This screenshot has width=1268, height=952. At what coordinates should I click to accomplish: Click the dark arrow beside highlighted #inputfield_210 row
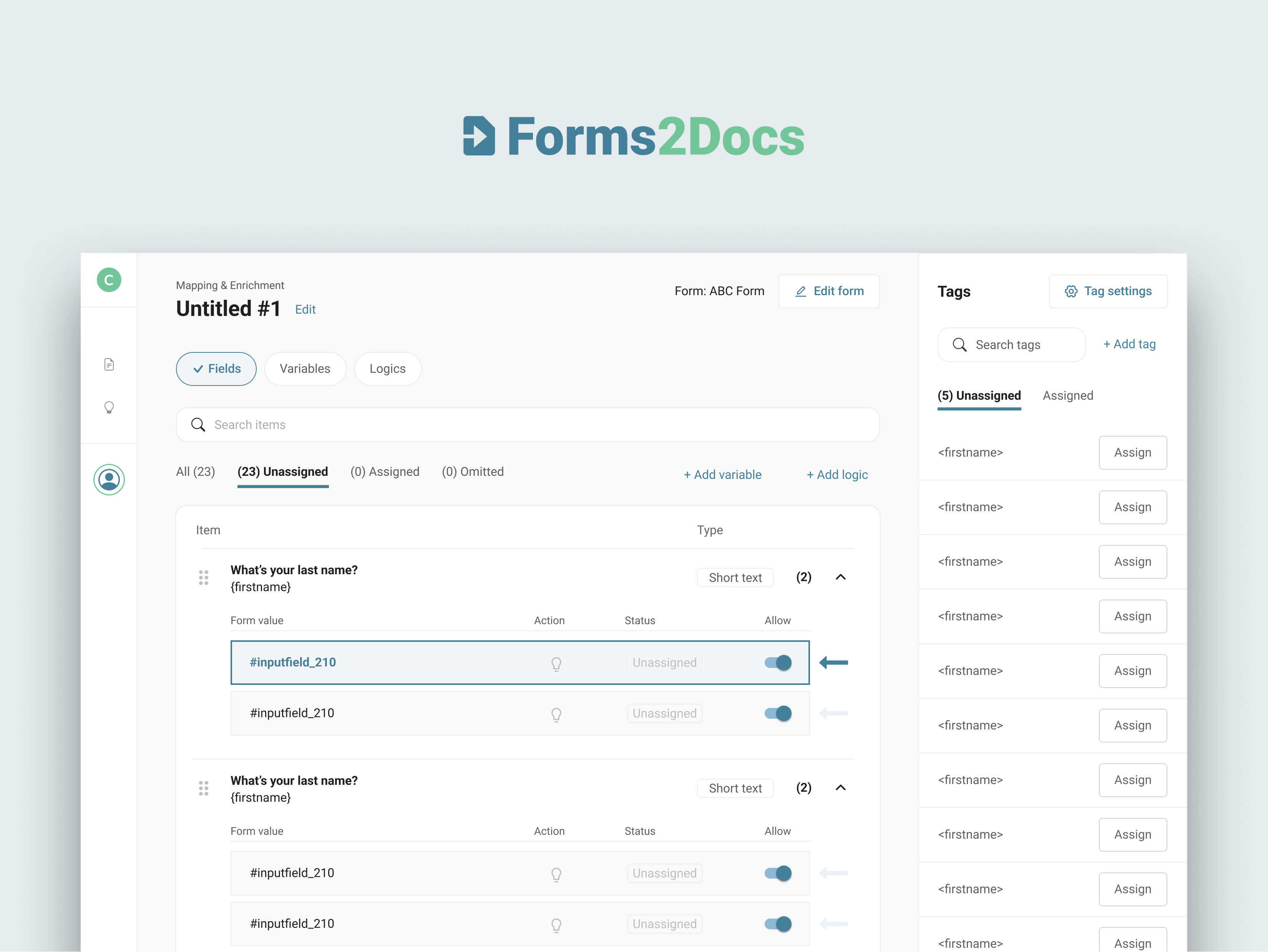tap(833, 662)
